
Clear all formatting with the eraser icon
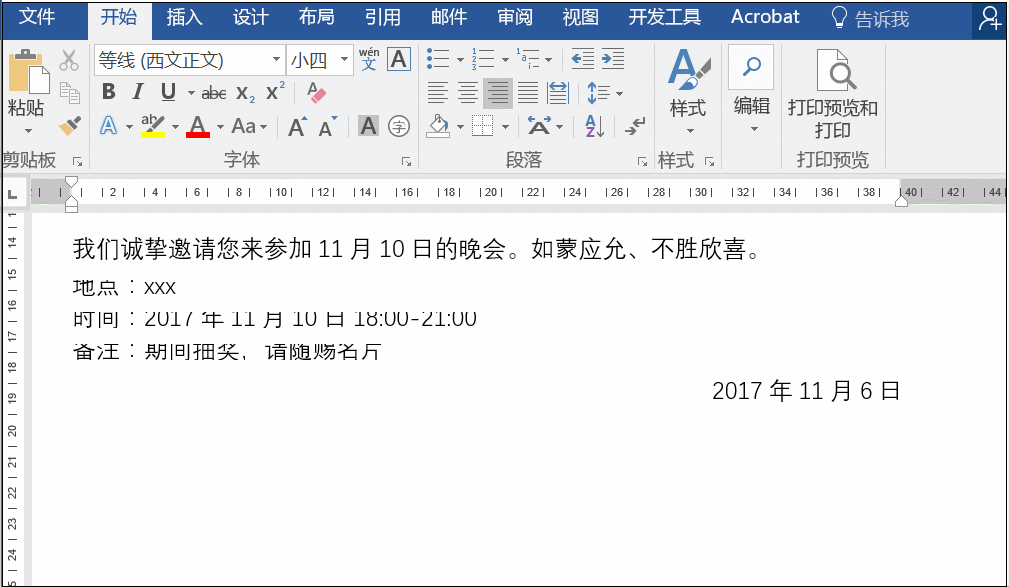315,92
